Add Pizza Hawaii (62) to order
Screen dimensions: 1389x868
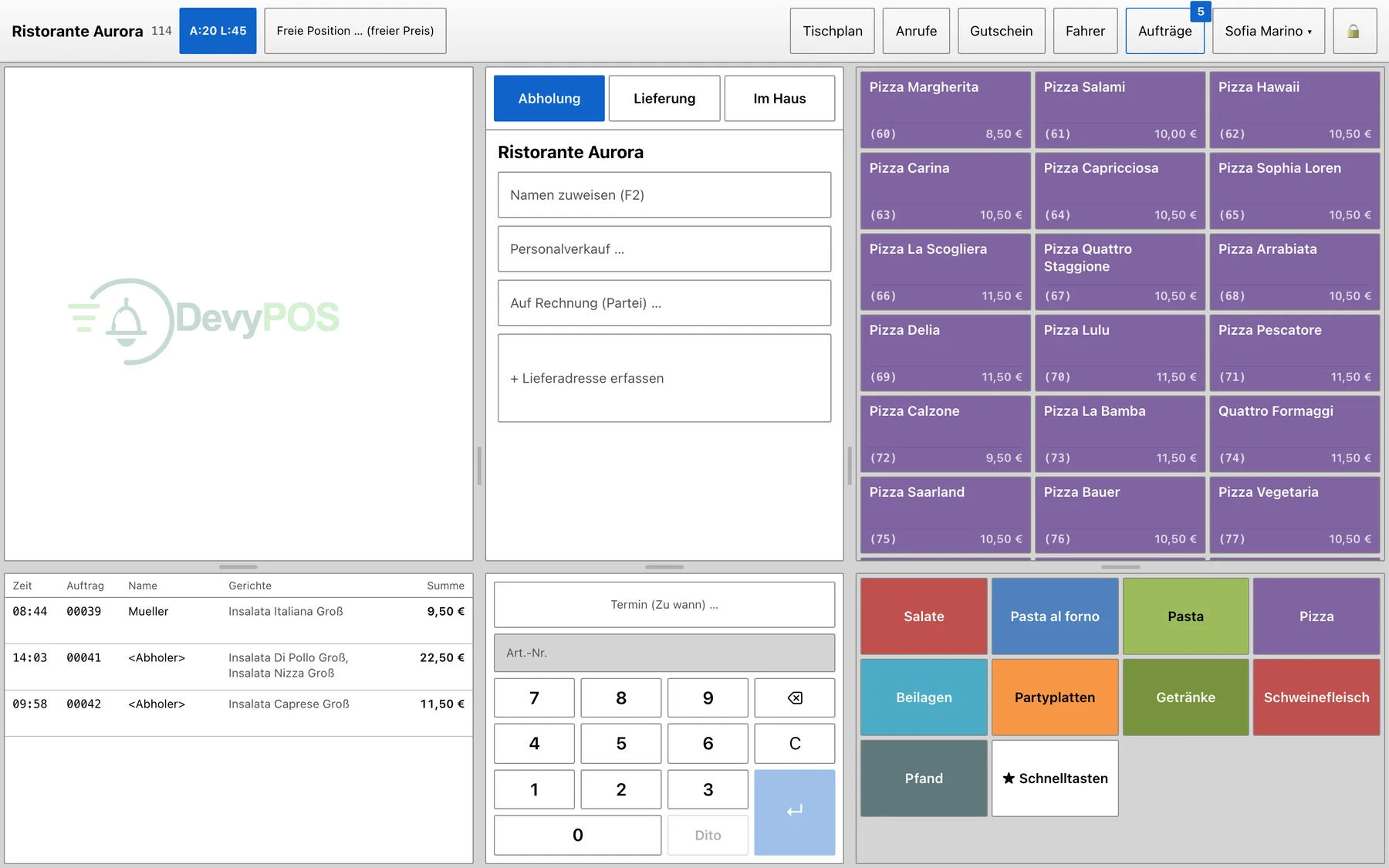[1295, 110]
